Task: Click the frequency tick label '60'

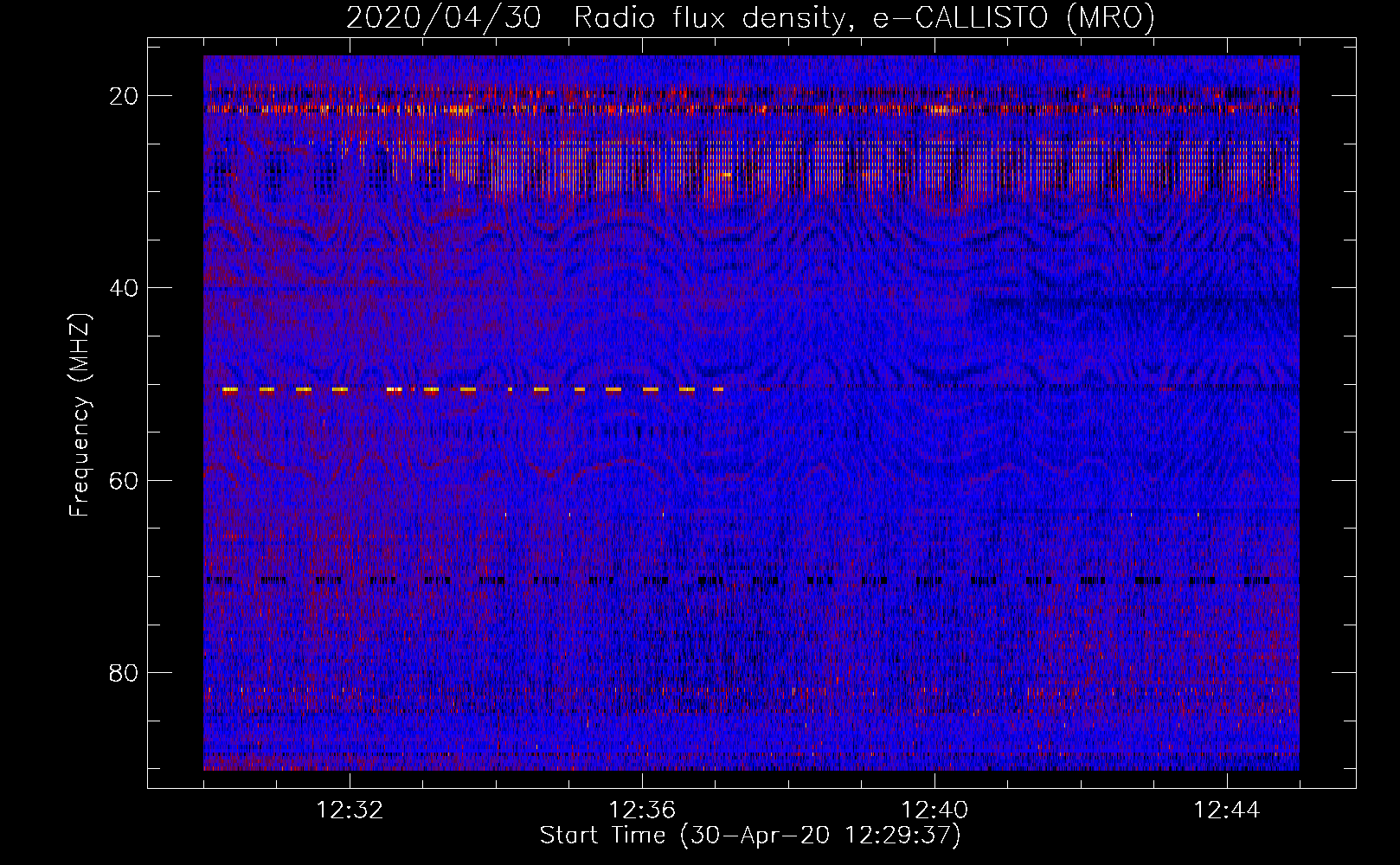Action: [124, 480]
